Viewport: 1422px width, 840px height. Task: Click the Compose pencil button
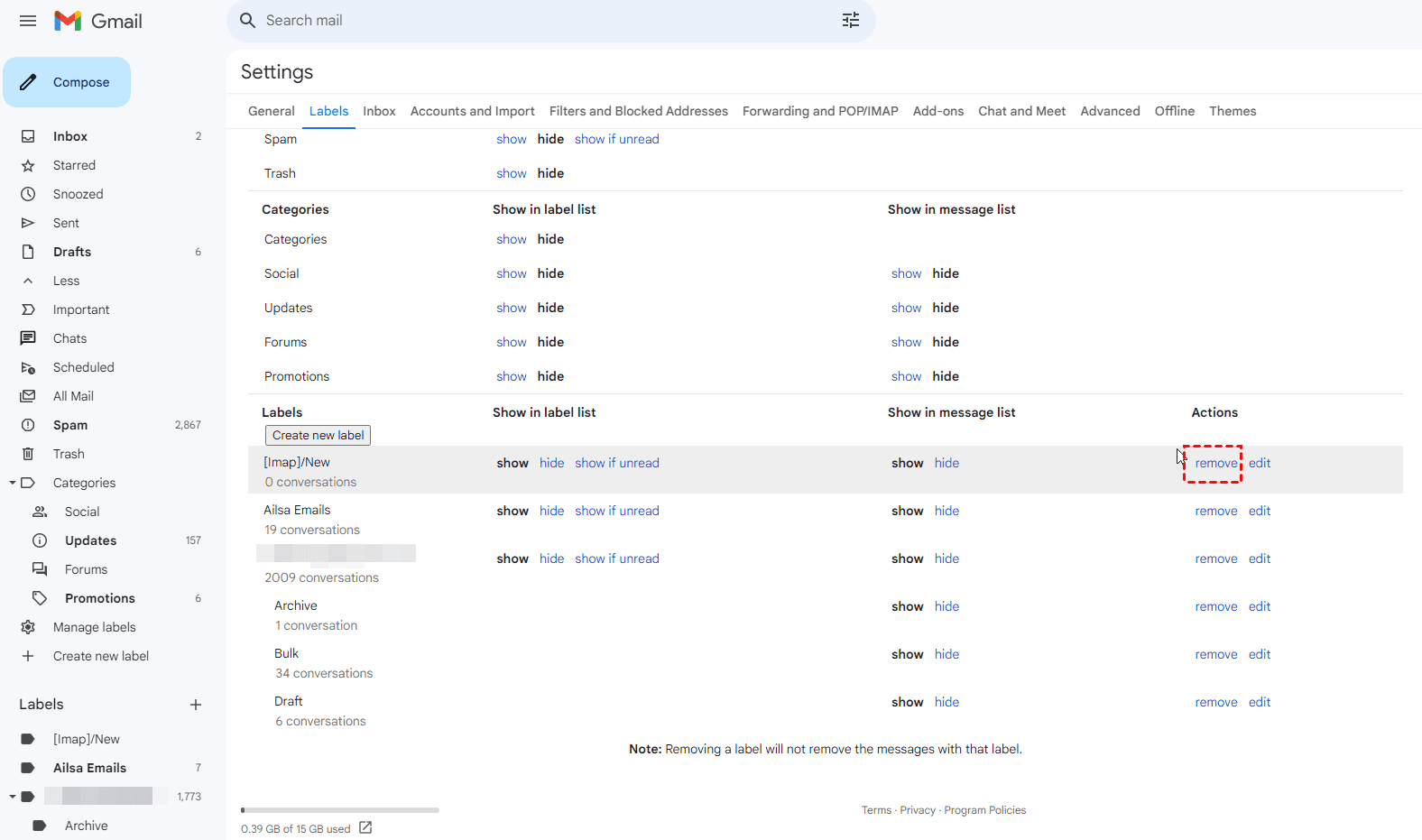click(67, 82)
